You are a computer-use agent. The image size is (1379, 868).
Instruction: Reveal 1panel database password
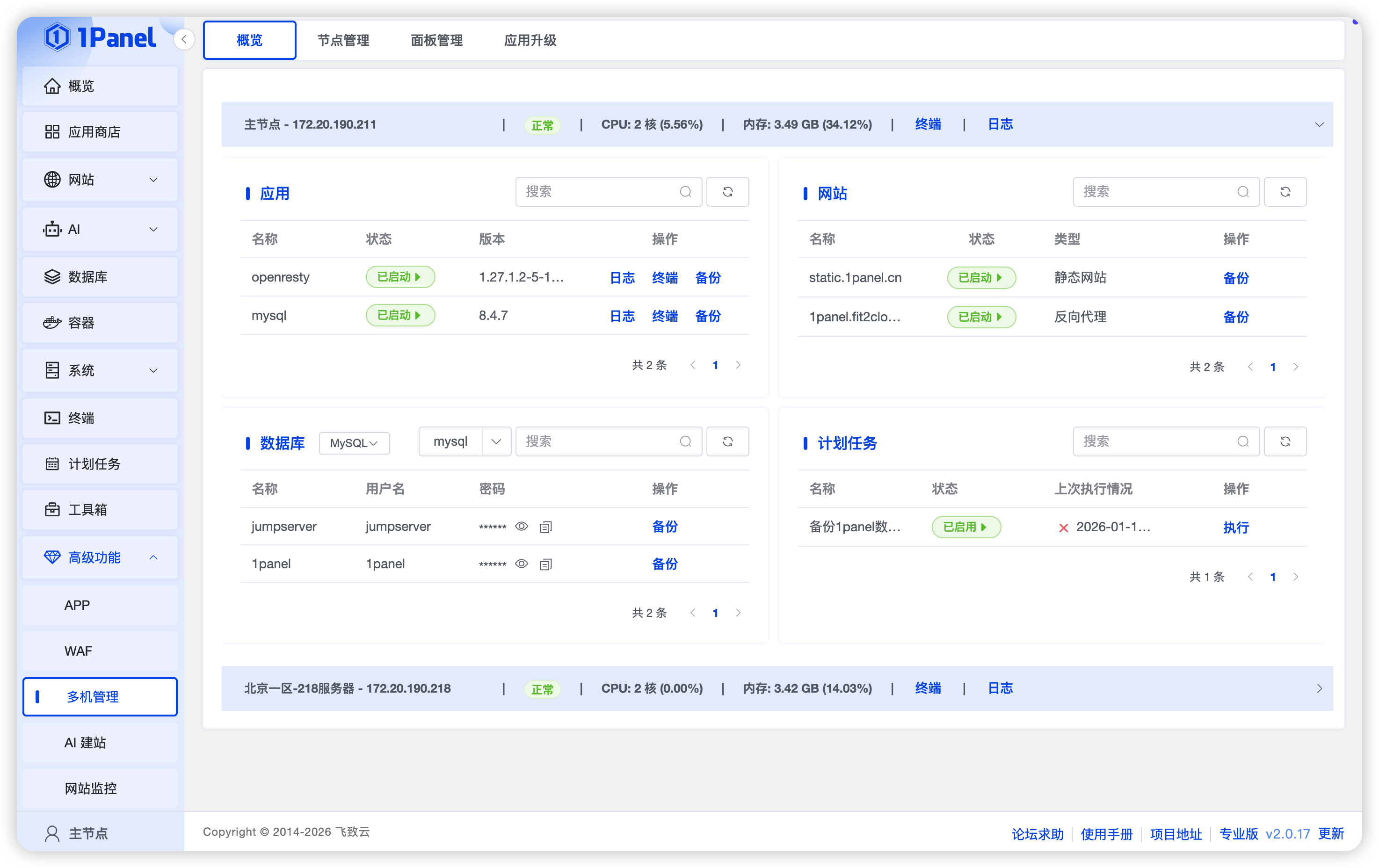(521, 564)
